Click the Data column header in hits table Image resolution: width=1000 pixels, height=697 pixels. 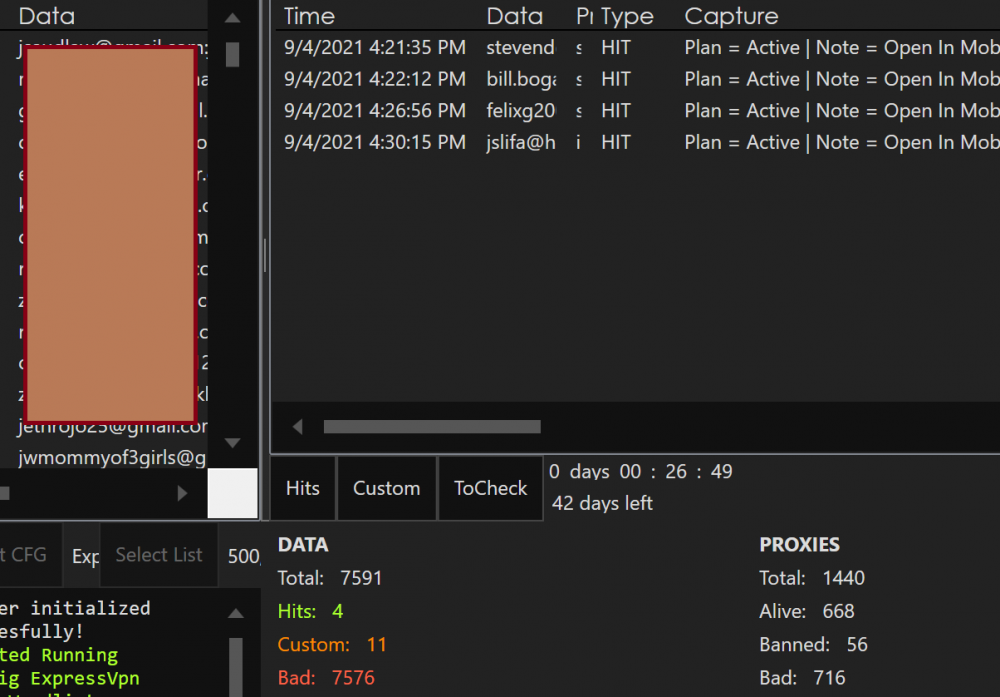[x=514, y=16]
